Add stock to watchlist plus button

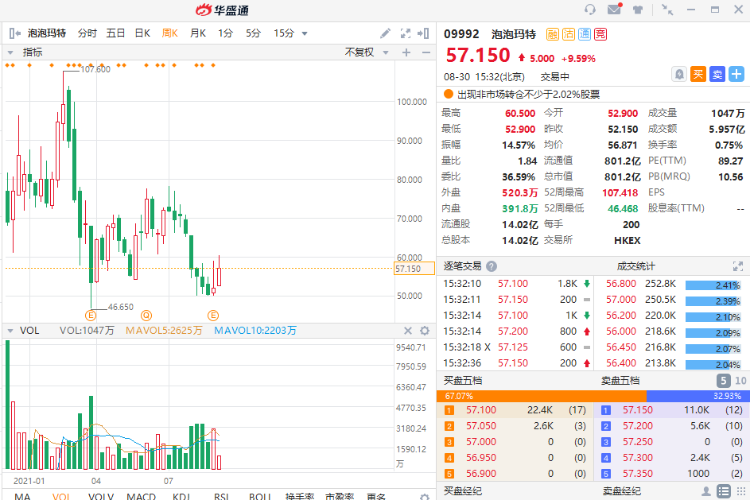coord(736,74)
